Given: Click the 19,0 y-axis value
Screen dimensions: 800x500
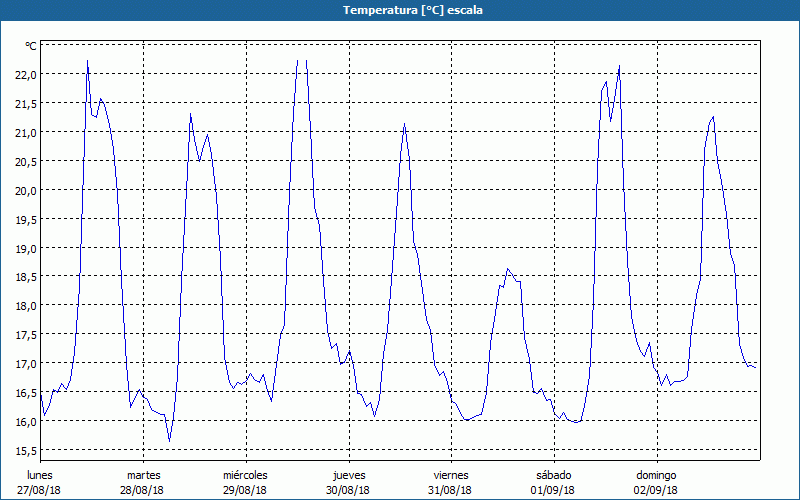Looking at the screenshot, I should coord(26,248).
